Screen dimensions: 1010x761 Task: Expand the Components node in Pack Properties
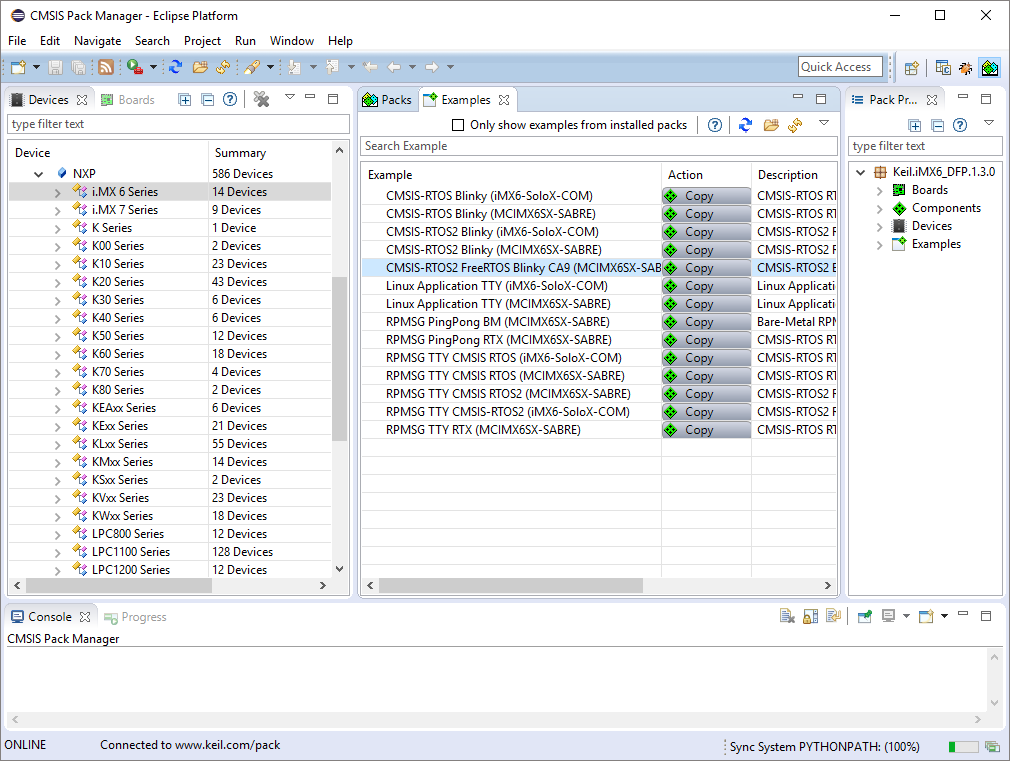pos(879,208)
